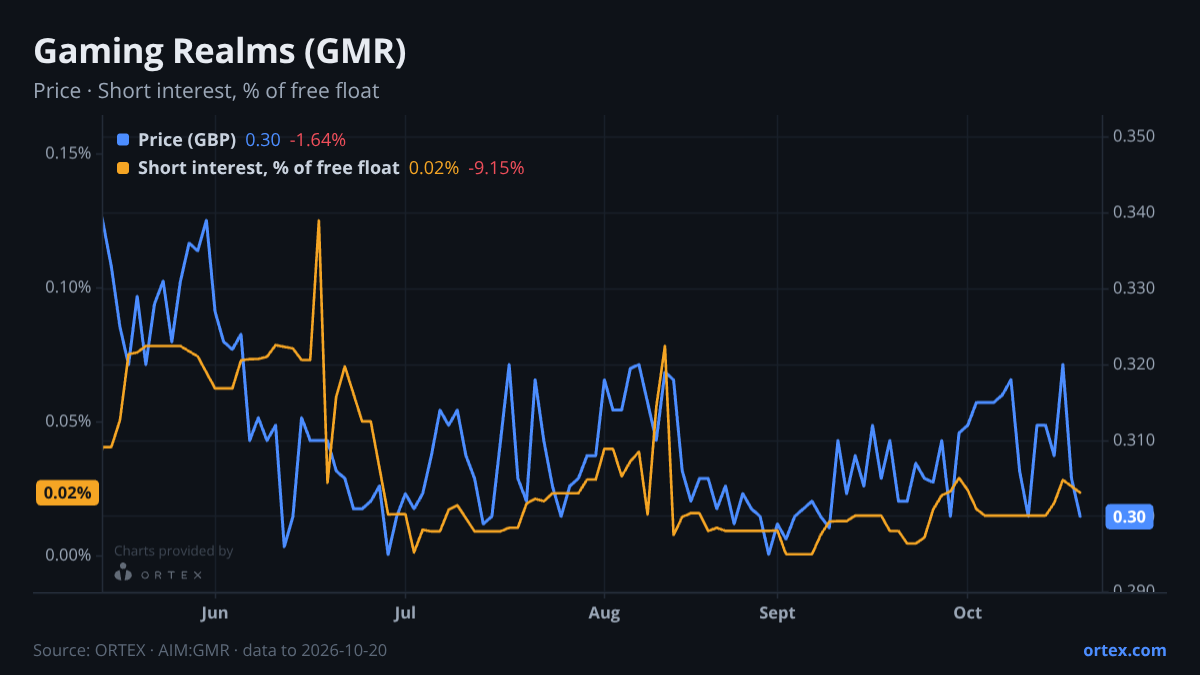This screenshot has width=1200, height=675.
Task: Toggle the Short interest, % of free float legend
Action: point(268,168)
